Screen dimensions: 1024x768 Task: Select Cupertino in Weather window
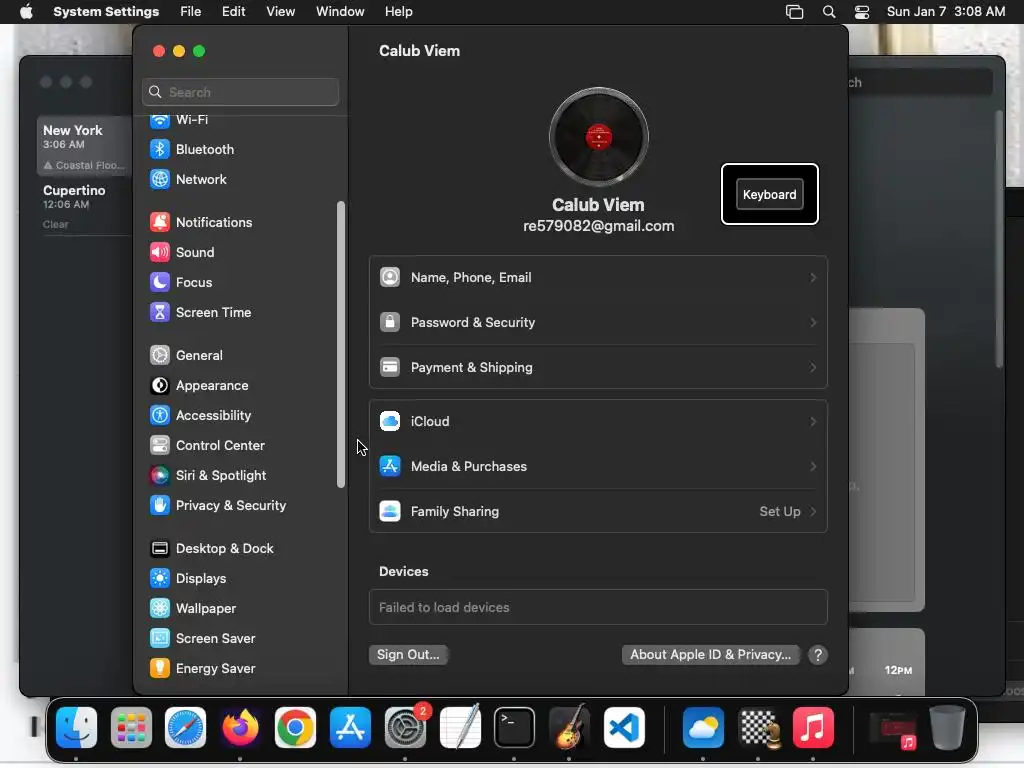pos(84,206)
